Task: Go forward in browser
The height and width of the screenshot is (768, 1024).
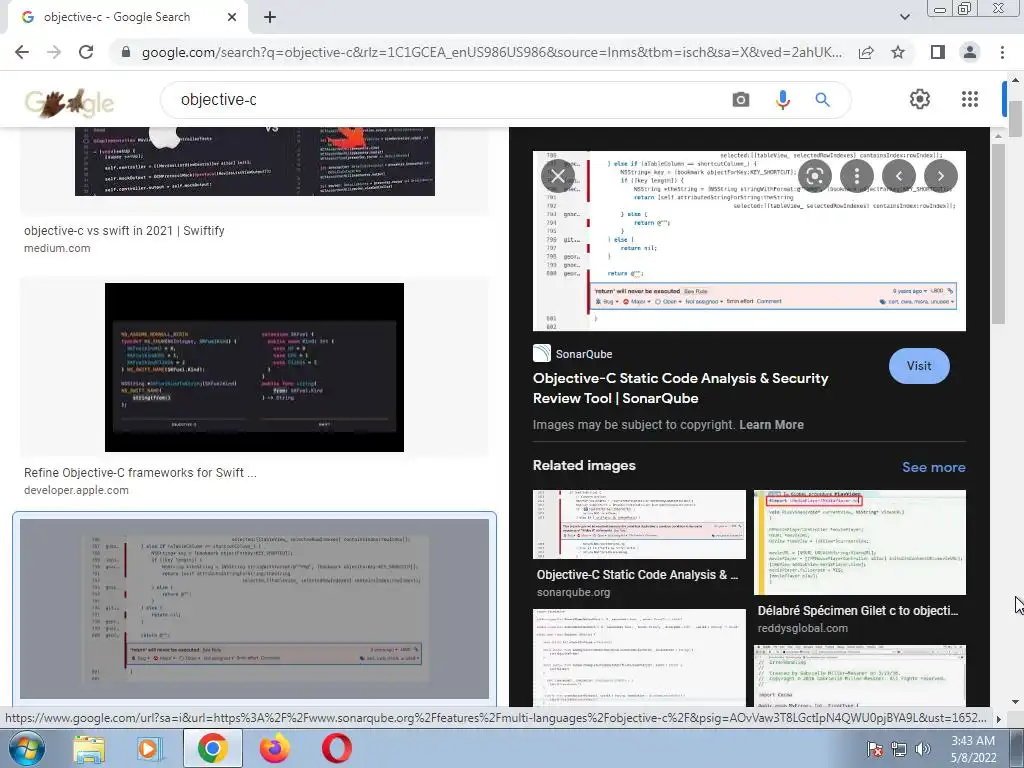Action: click(x=54, y=52)
